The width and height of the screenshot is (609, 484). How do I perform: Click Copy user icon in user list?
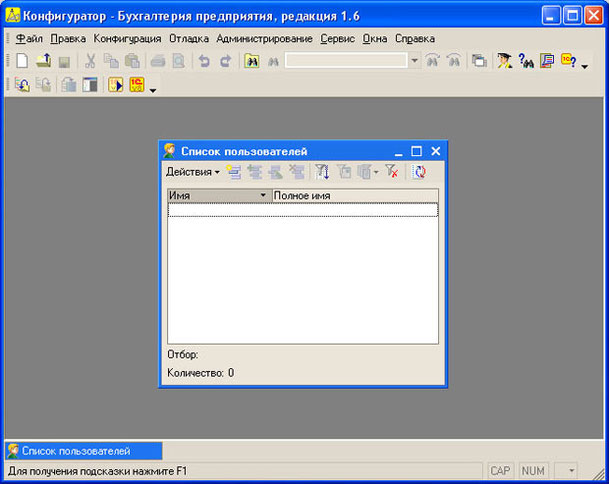(x=255, y=172)
